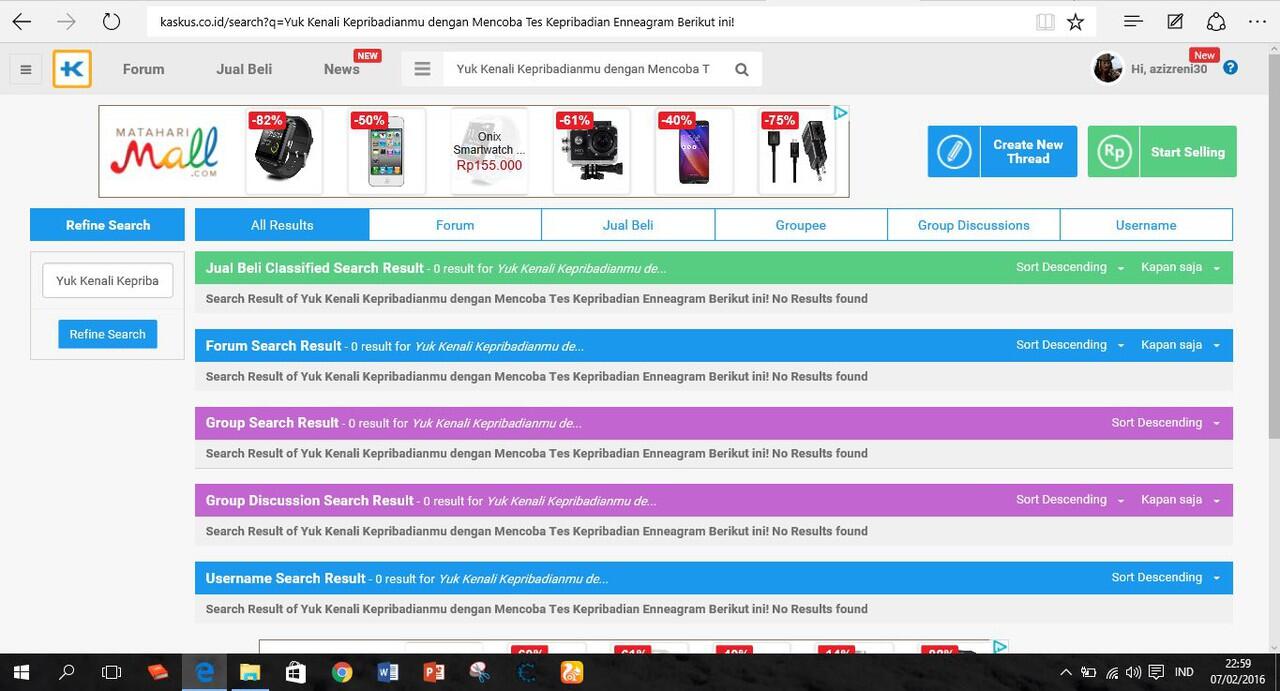
Task: Open the Windows Start menu
Action: (20, 672)
